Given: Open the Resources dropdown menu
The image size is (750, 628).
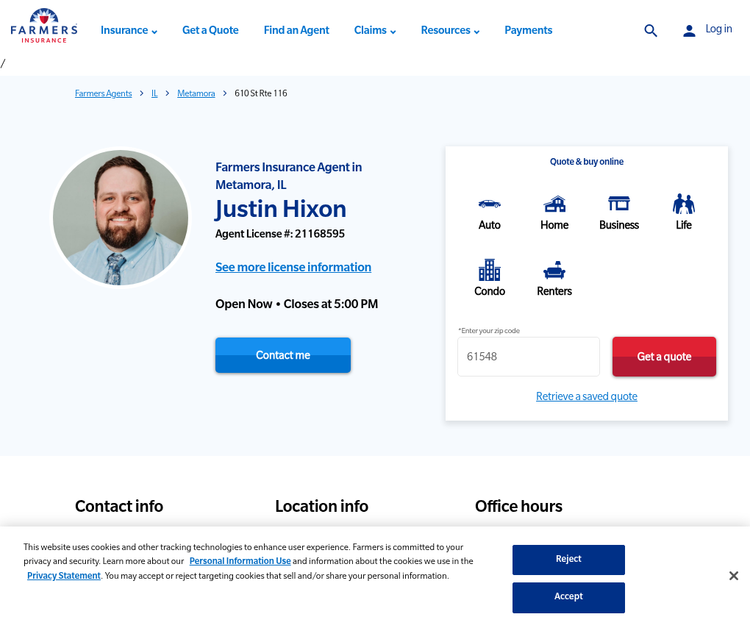Looking at the screenshot, I should coord(450,31).
